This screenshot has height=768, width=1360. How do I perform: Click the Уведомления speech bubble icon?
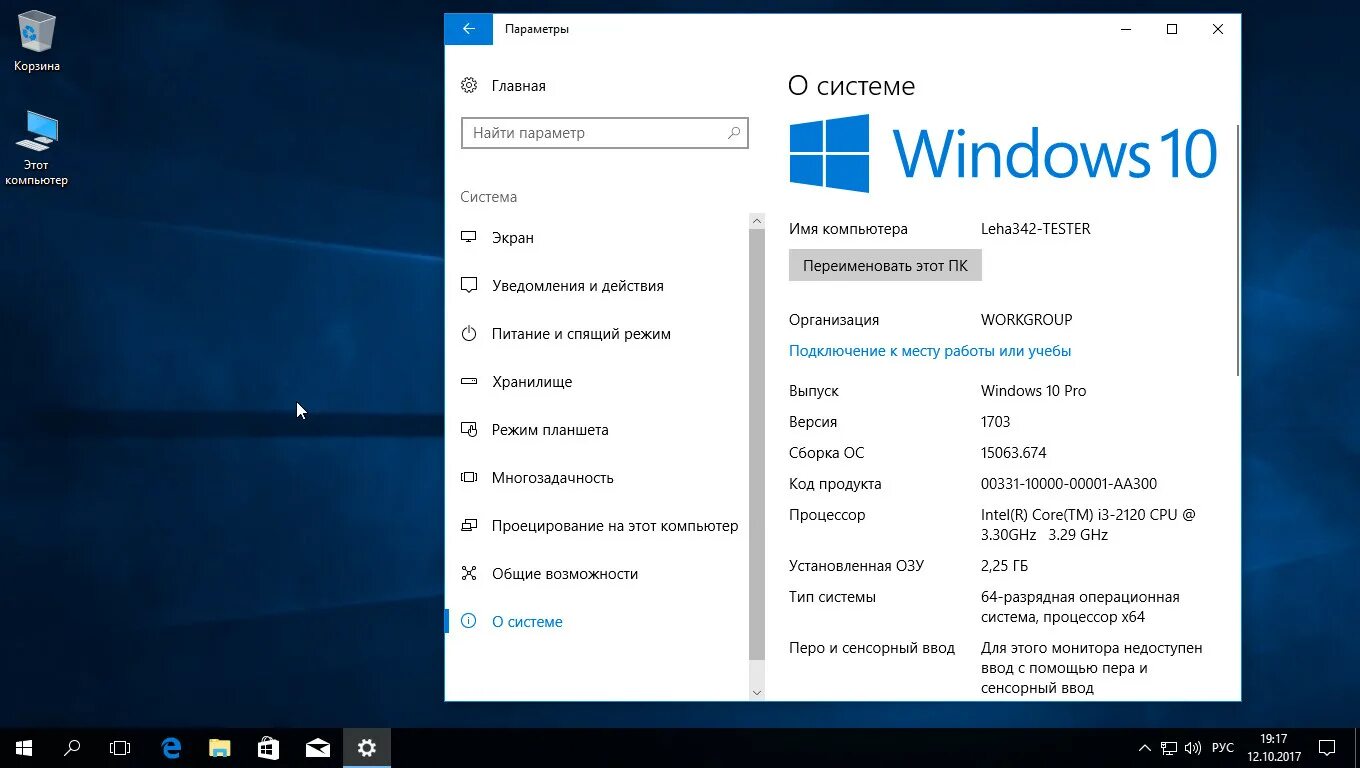[x=469, y=286]
